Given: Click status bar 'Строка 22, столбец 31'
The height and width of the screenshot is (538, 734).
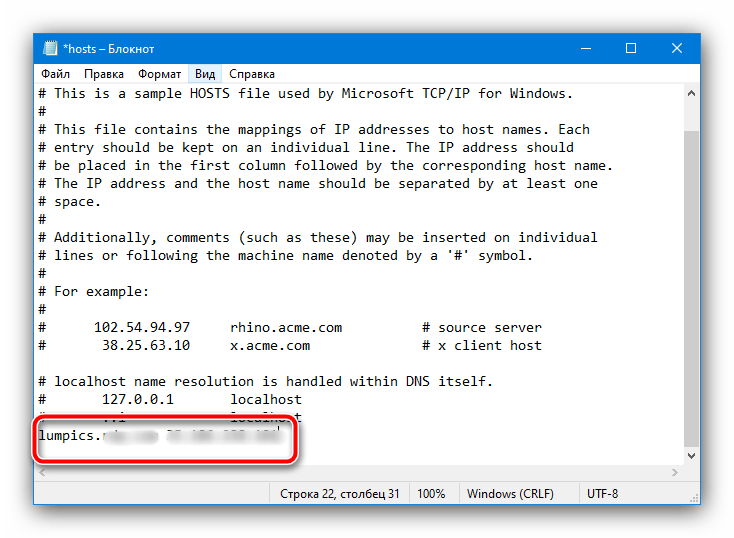Looking at the screenshot, I should 339,494.
